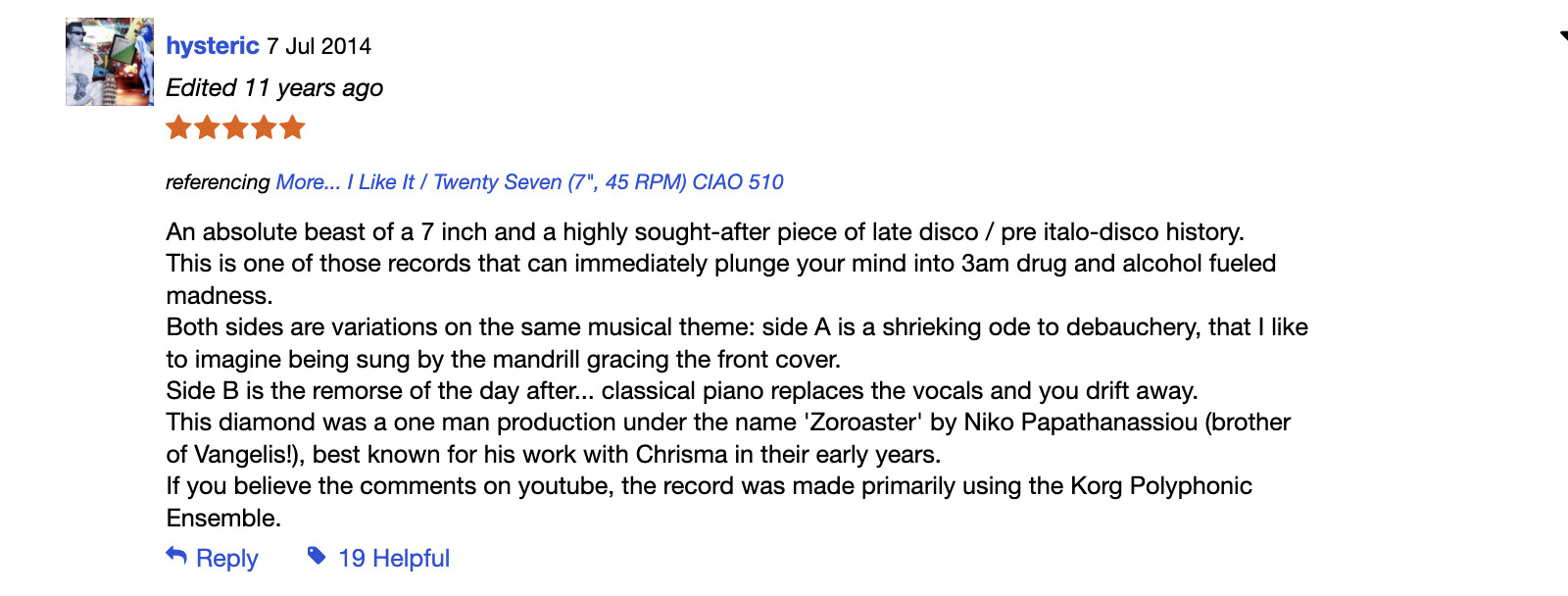
Task: Click the 7 Jul 2014 review date
Action: pos(318,46)
